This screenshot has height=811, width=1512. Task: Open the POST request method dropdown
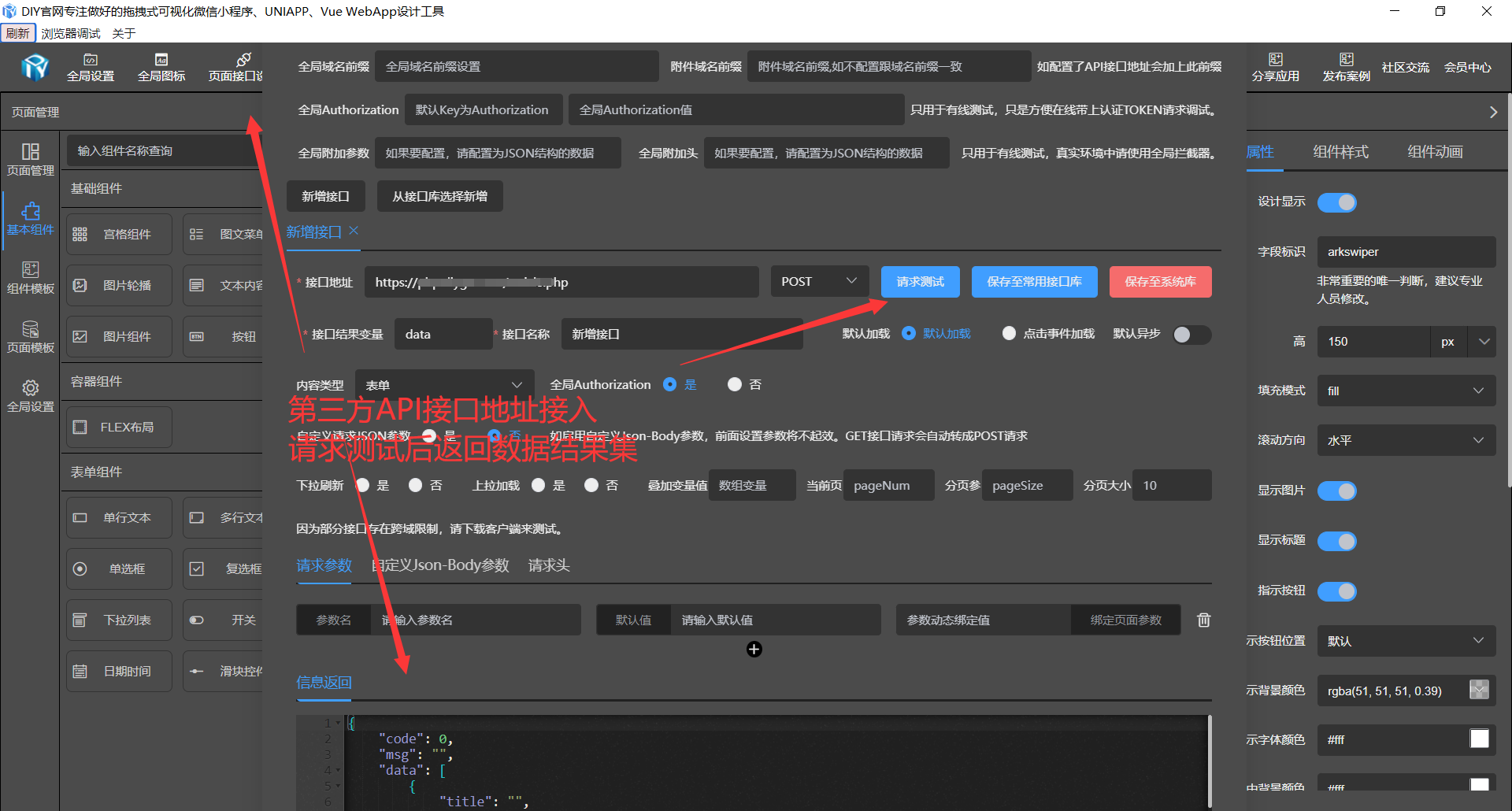pyautogui.click(x=820, y=281)
